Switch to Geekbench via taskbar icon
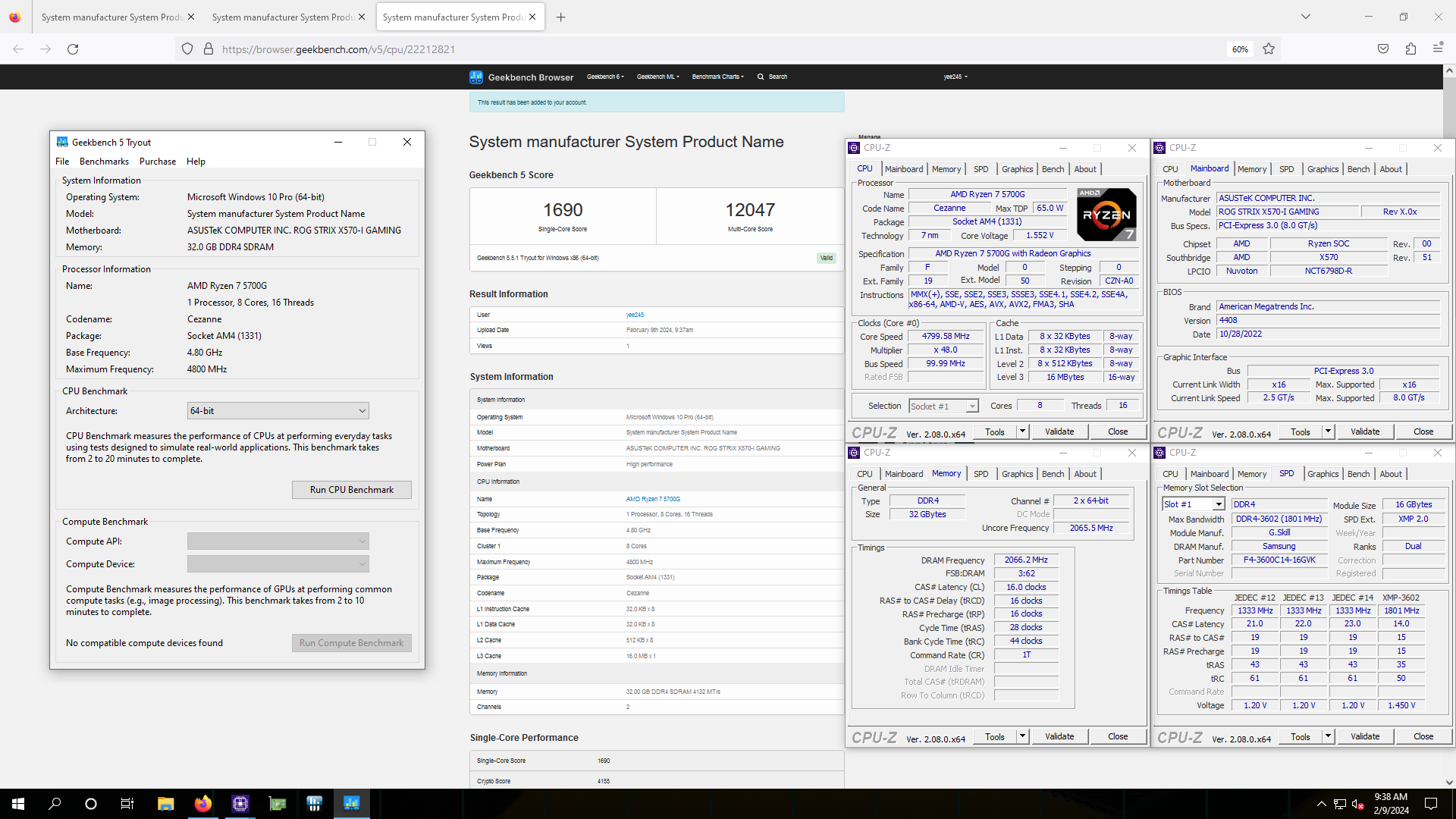1456x819 pixels. coord(351,804)
